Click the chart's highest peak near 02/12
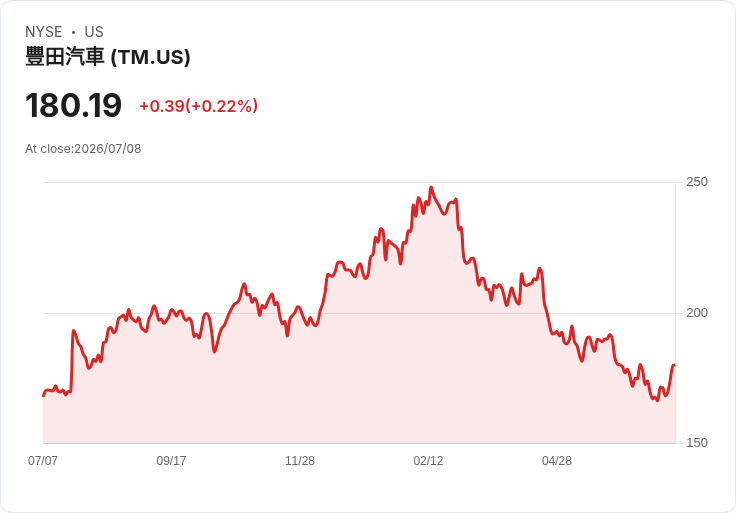This screenshot has height=513, width=736. click(431, 188)
